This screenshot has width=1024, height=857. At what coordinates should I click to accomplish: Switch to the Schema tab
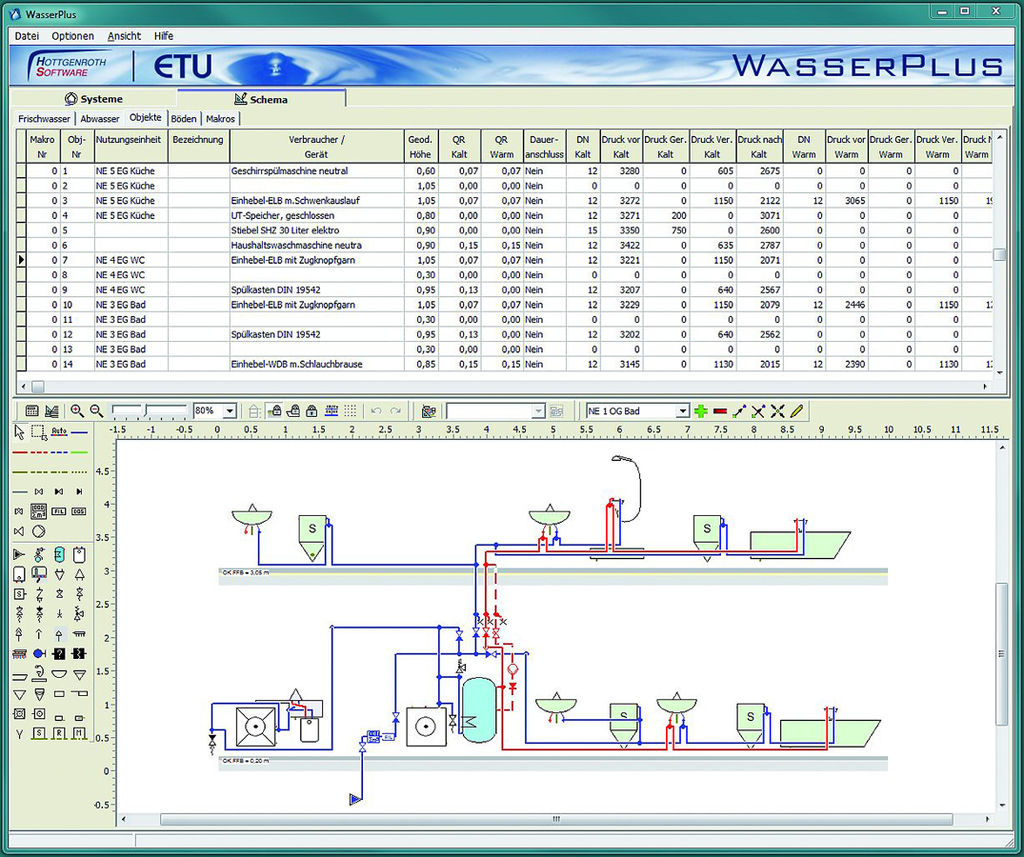coord(261,99)
